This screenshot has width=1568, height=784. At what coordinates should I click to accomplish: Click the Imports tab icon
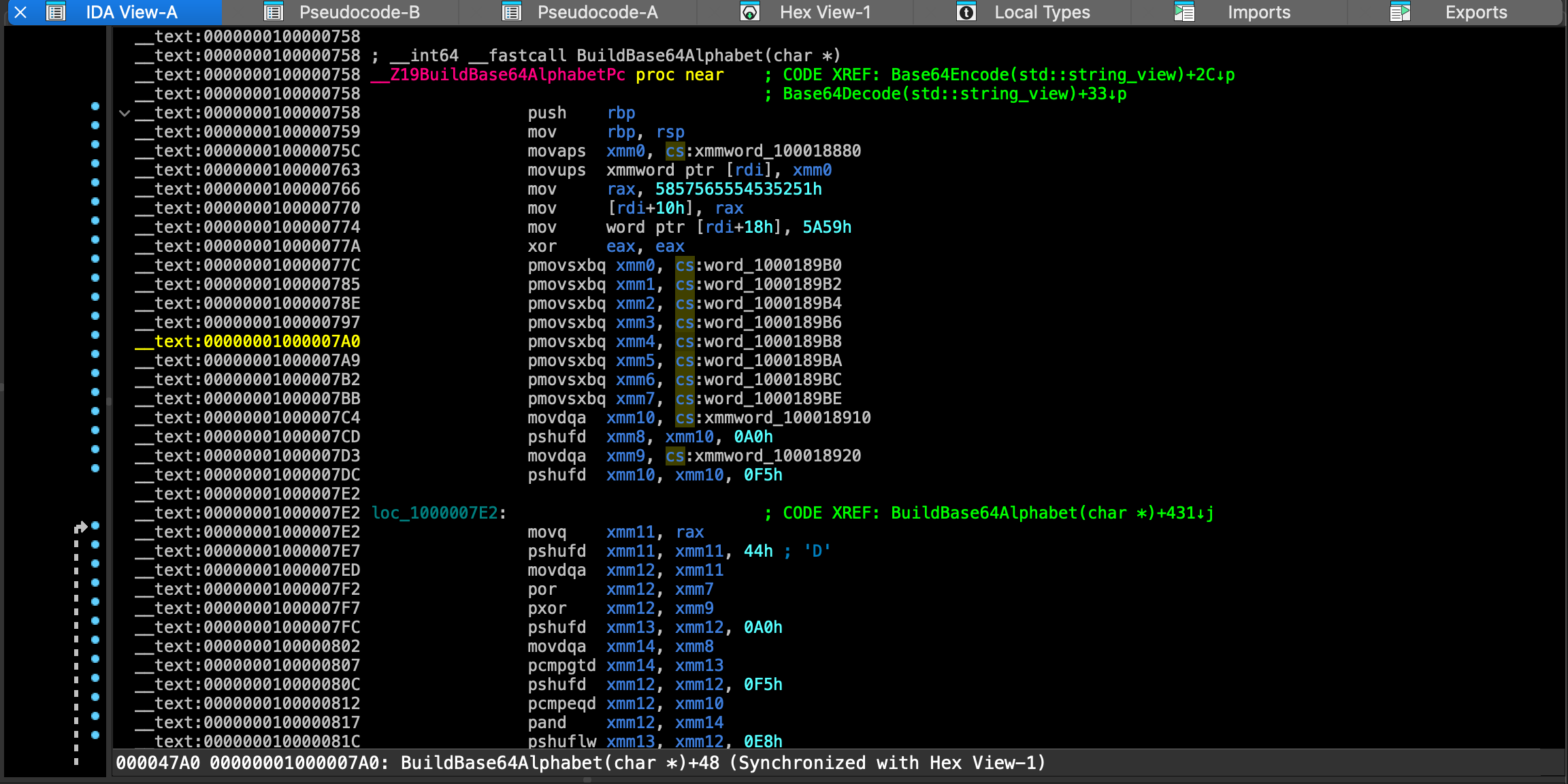coord(1185,12)
